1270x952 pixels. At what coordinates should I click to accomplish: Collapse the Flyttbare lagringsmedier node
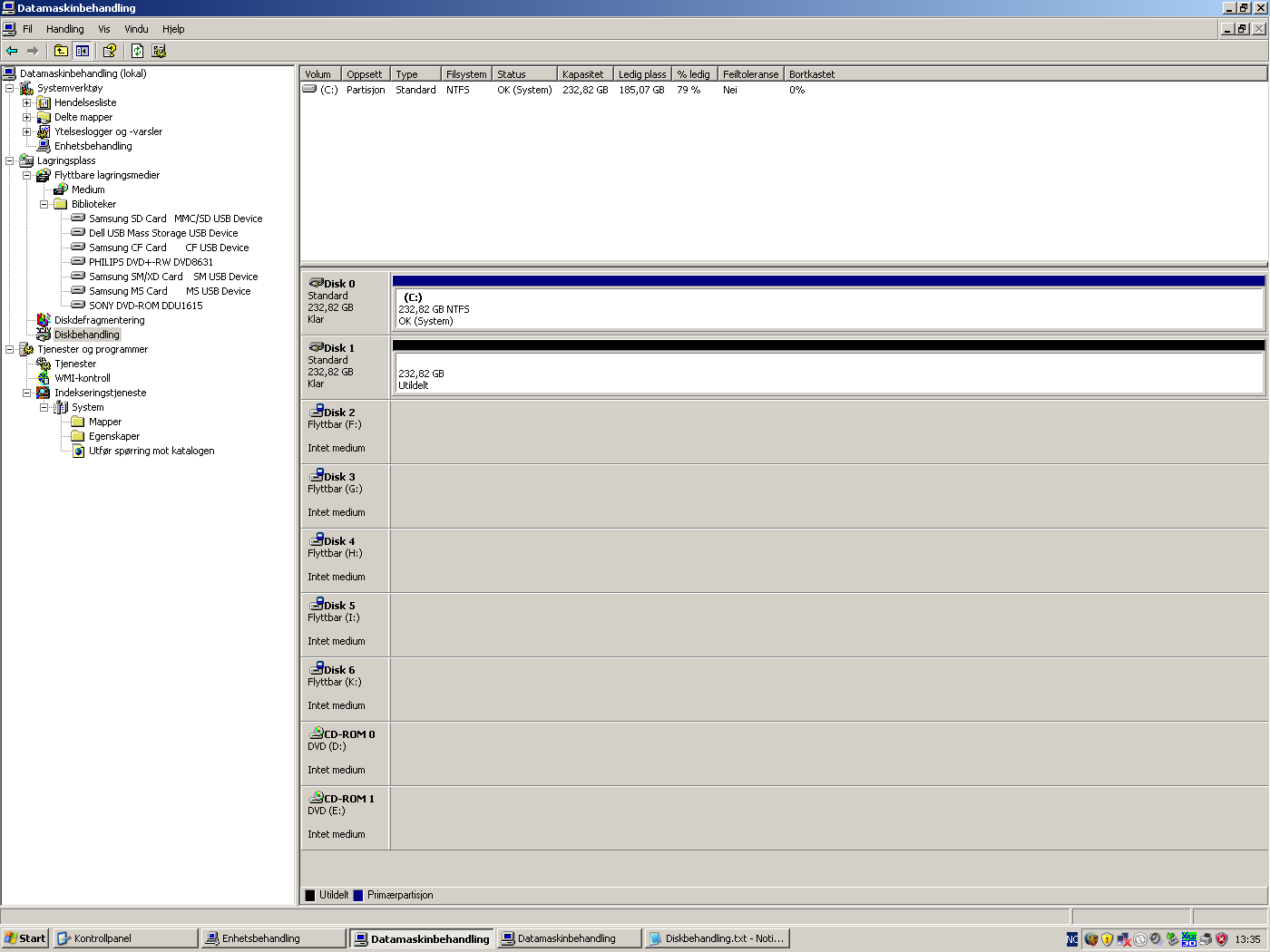point(27,175)
